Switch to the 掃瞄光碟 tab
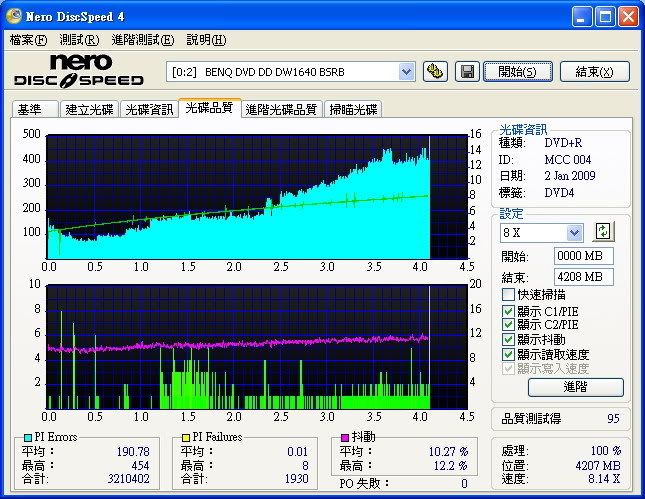The height and width of the screenshot is (499, 645). (353, 109)
